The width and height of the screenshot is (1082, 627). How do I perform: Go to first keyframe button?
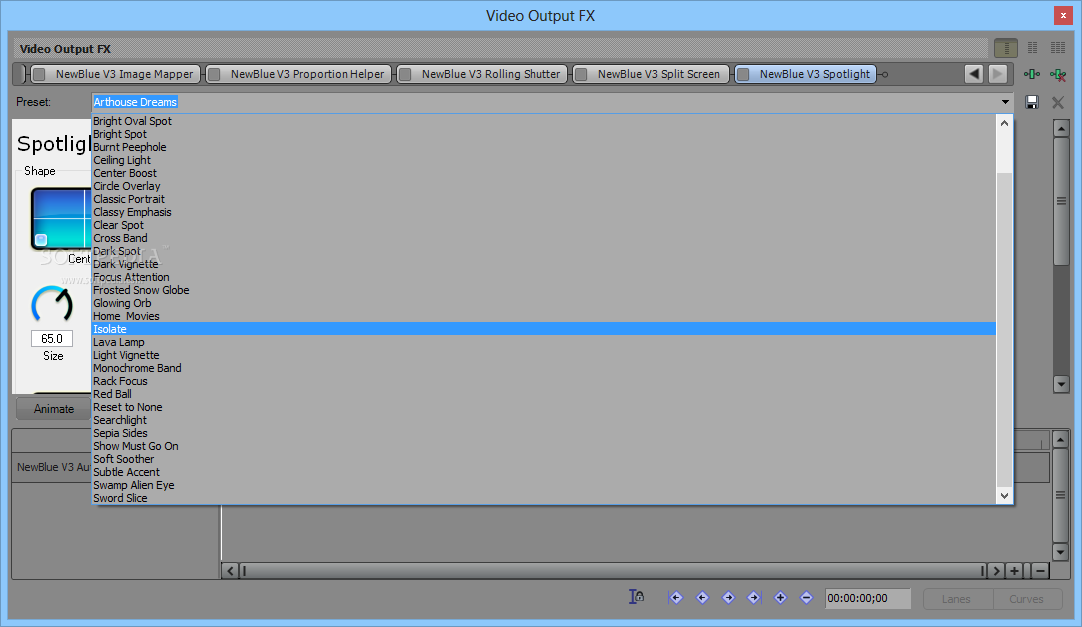pyautogui.click(x=676, y=597)
